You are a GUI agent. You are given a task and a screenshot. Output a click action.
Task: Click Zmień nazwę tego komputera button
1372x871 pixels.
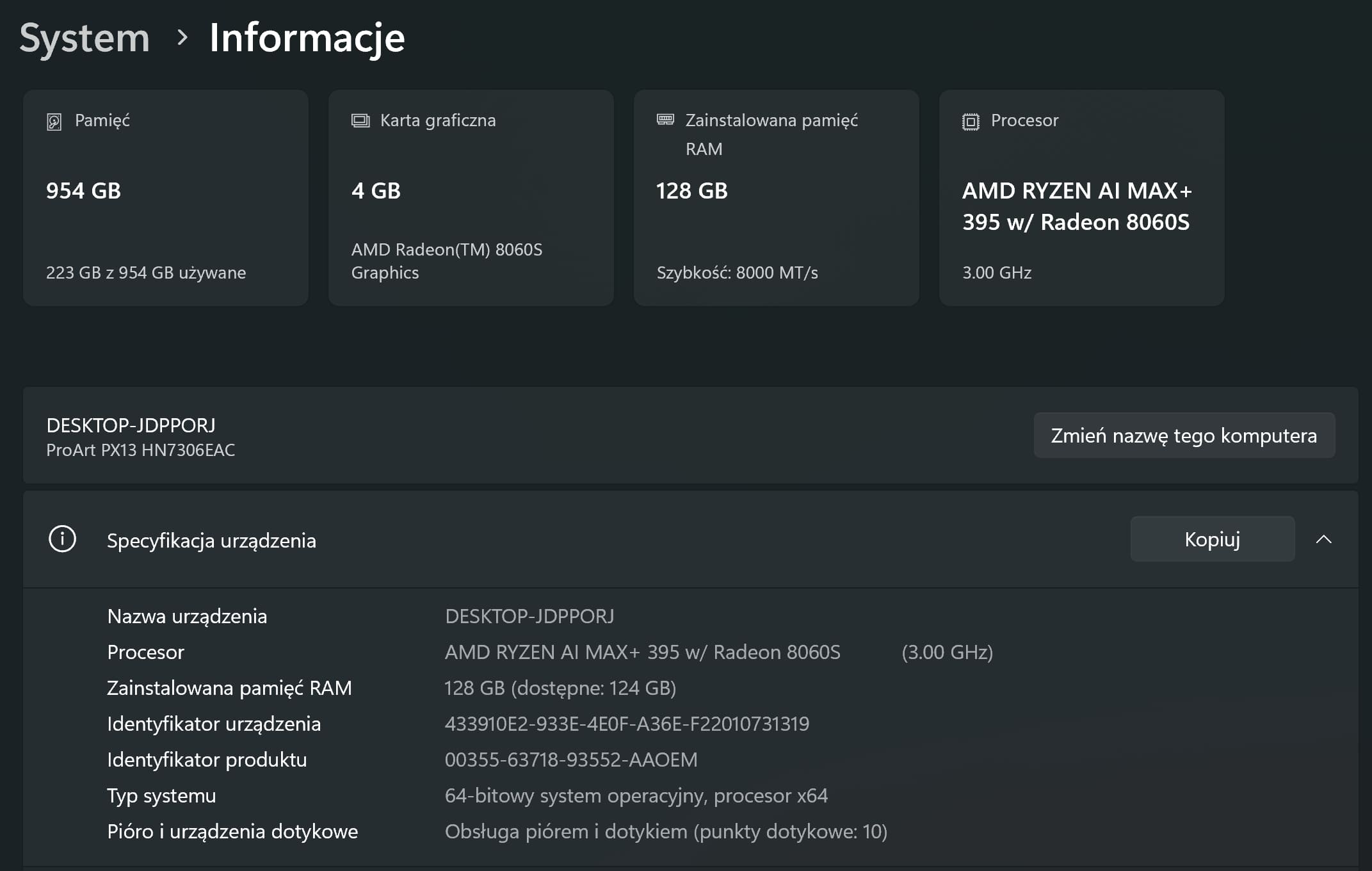point(1184,435)
